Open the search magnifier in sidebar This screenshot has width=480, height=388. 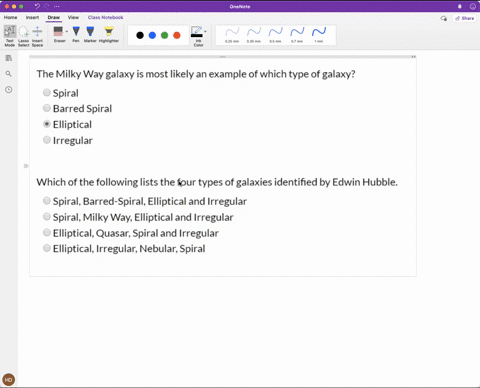coord(9,74)
